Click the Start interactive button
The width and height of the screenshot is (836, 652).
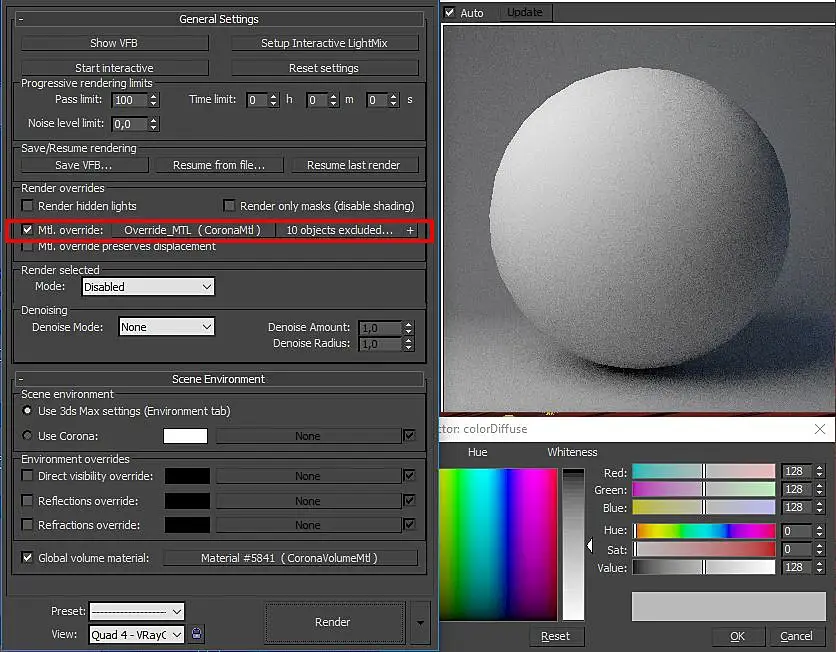[115, 68]
